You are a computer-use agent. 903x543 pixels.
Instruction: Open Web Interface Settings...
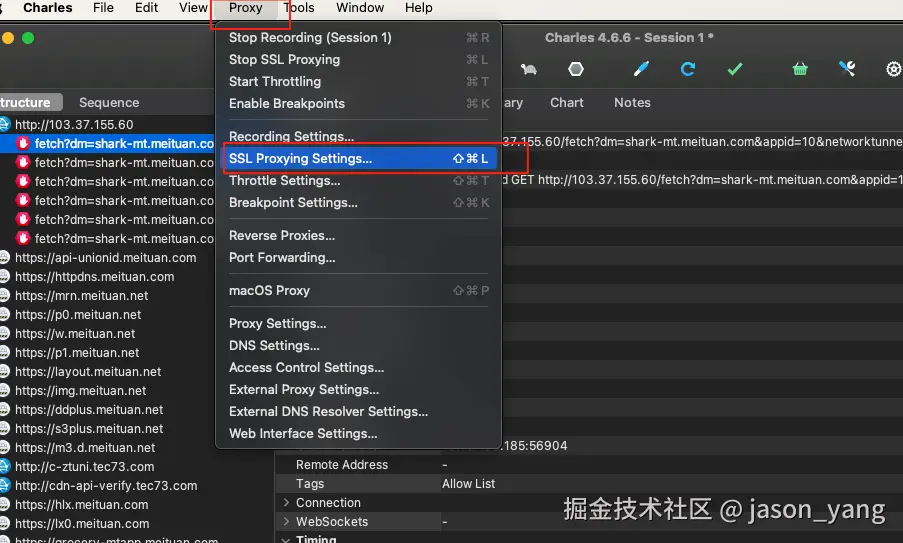(358, 434)
